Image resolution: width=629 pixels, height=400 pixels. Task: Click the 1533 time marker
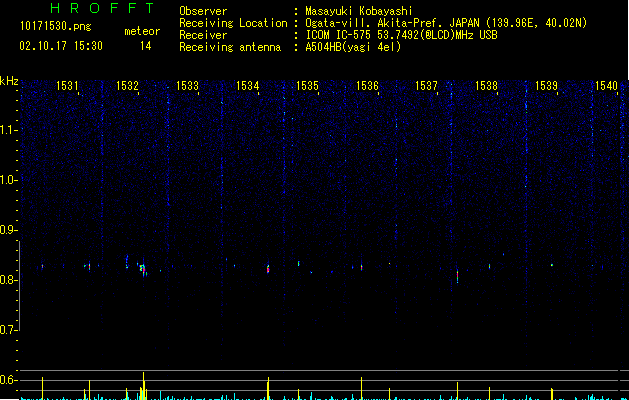coord(187,86)
